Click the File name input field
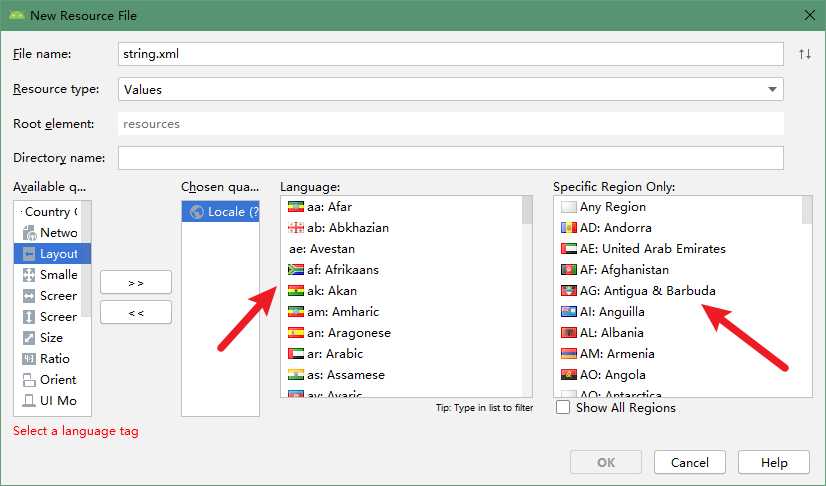This screenshot has width=826, height=486. pos(451,54)
